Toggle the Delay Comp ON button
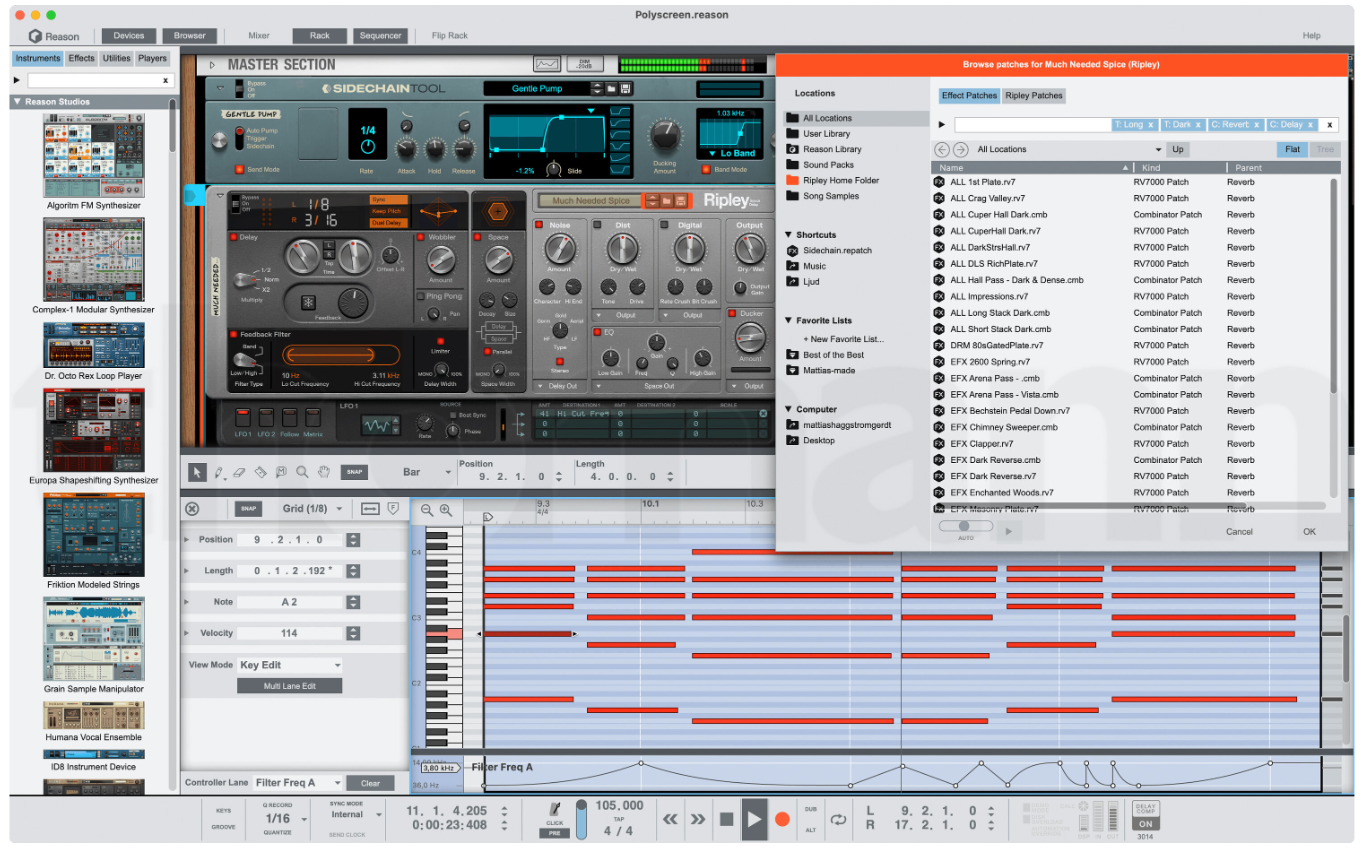 click(x=1145, y=824)
